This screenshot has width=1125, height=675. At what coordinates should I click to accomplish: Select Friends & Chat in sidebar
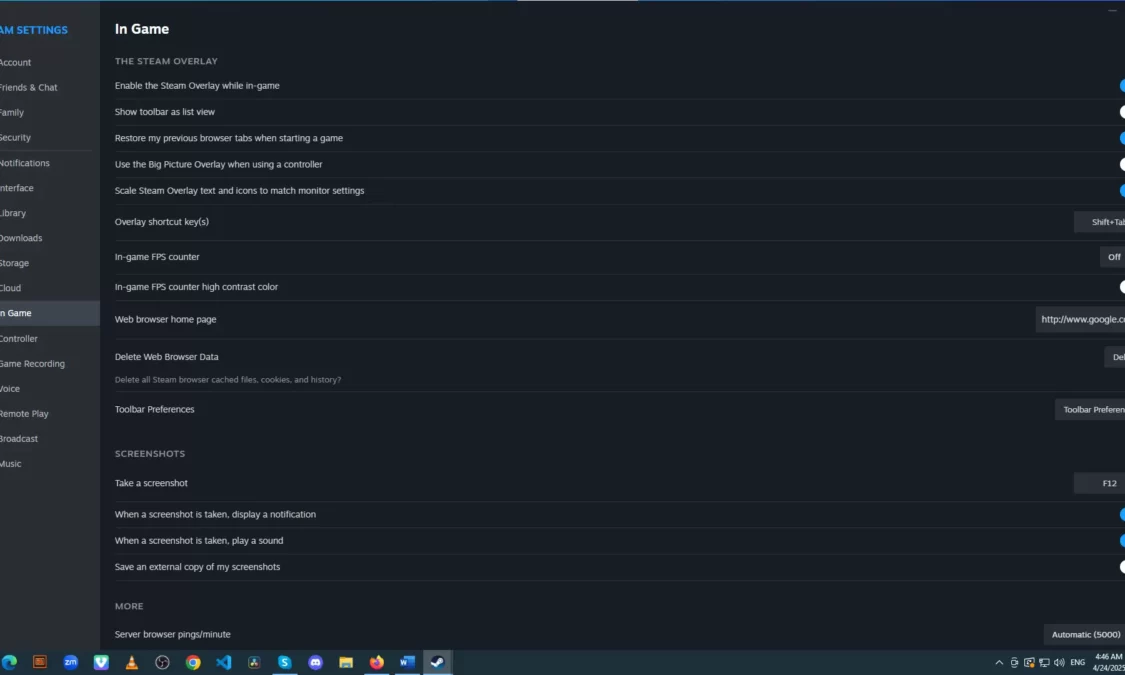[29, 88]
